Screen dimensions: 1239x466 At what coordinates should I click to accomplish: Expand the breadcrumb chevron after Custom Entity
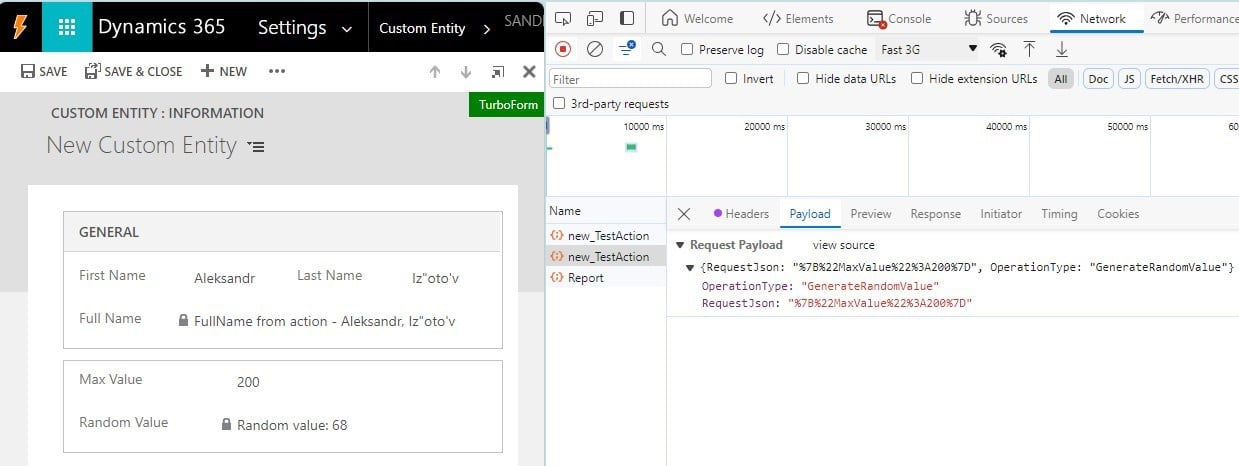pos(487,29)
